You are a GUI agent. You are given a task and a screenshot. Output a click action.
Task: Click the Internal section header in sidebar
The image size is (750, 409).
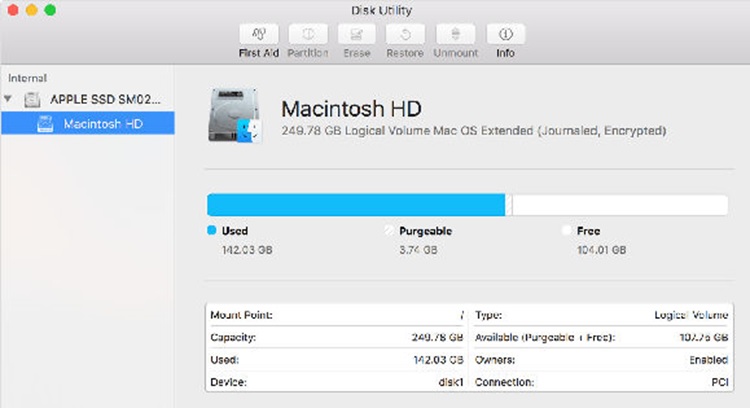tap(27, 77)
